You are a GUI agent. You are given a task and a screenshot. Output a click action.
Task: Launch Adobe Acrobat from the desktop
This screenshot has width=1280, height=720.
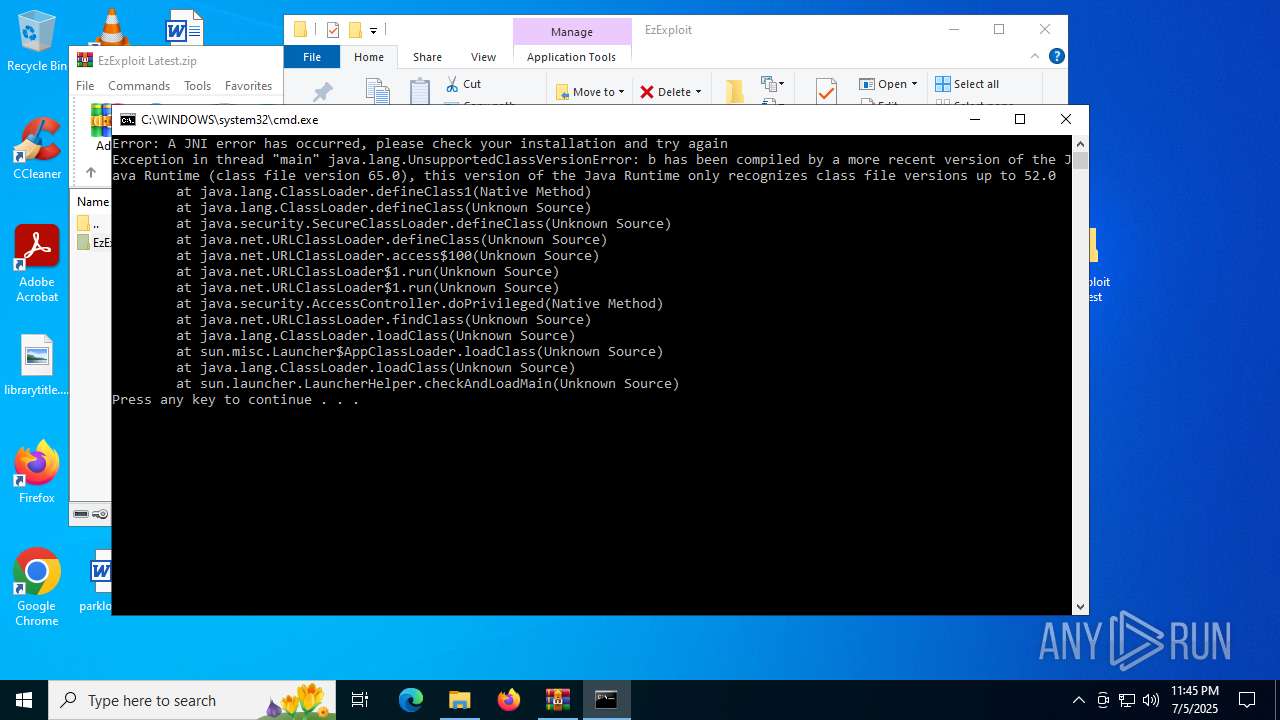tap(36, 264)
